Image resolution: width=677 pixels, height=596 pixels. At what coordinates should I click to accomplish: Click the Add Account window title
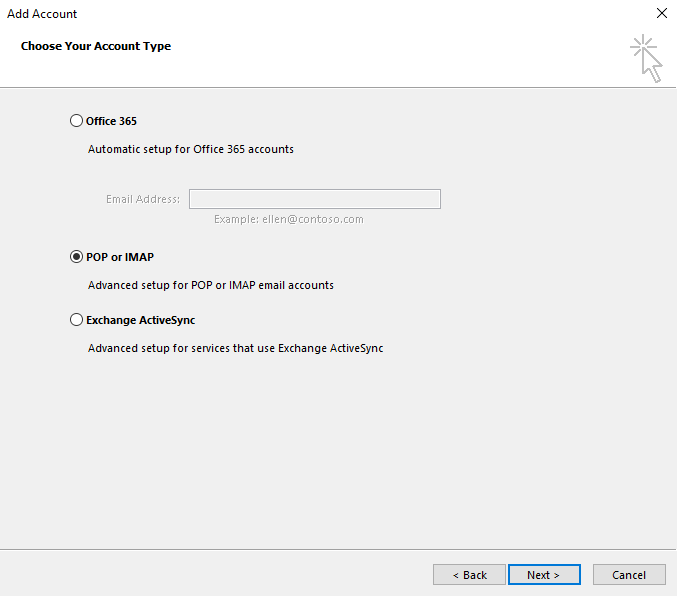(x=42, y=14)
